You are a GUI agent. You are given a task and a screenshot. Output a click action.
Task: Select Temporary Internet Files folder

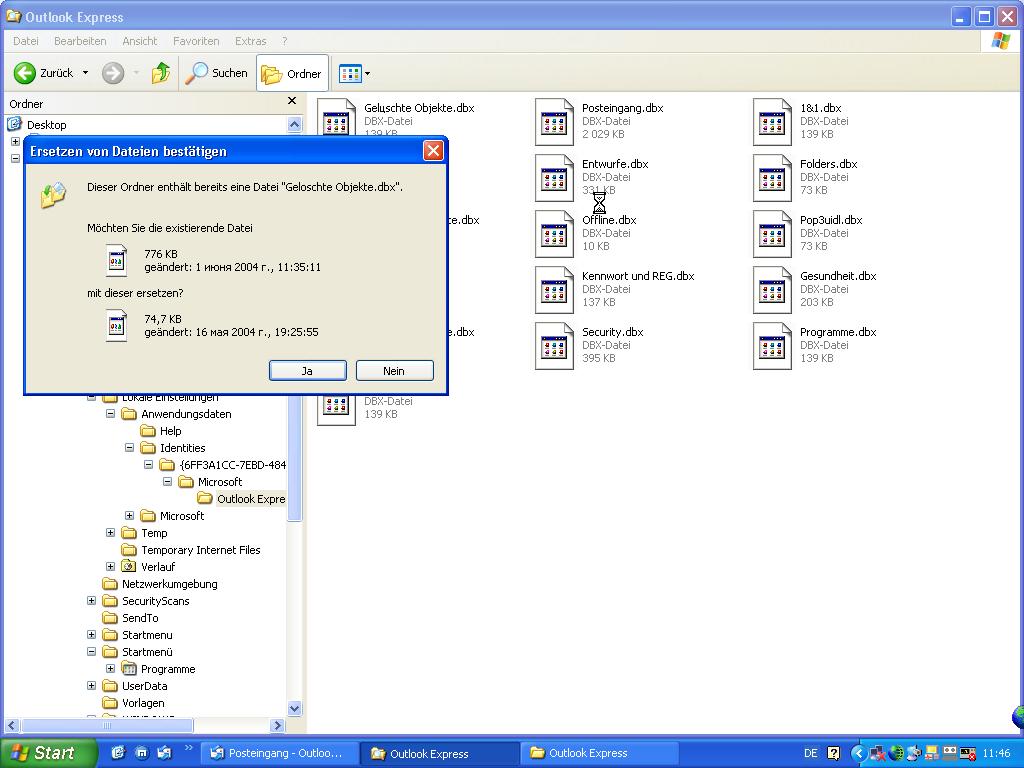(200, 550)
